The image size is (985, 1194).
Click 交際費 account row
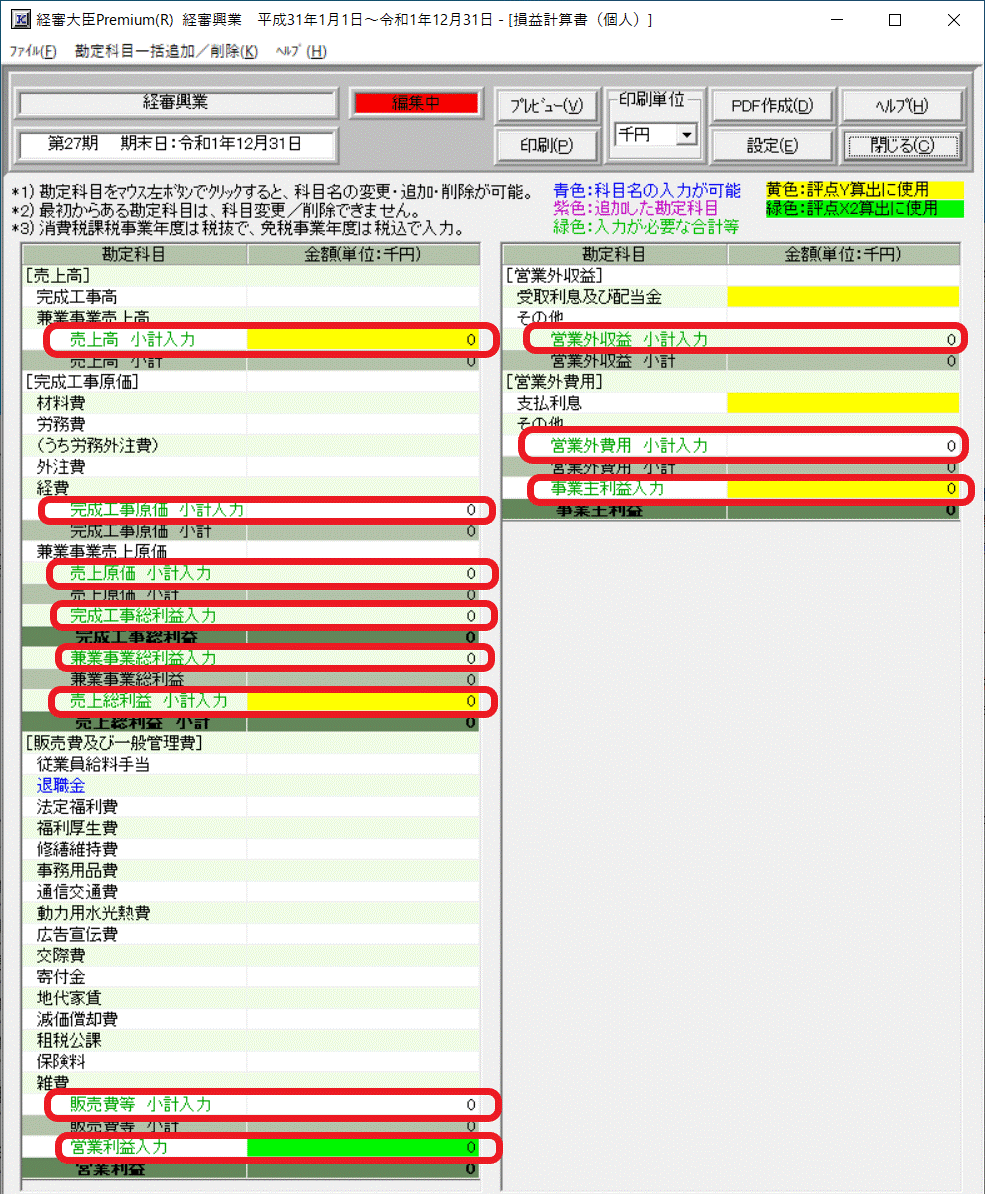click(250, 956)
